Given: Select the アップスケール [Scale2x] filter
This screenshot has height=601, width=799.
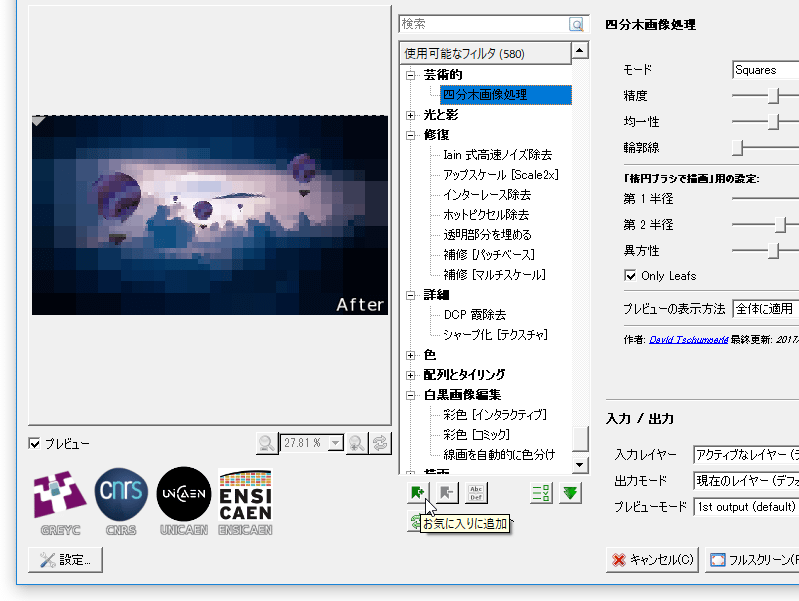Looking at the screenshot, I should point(501,175).
